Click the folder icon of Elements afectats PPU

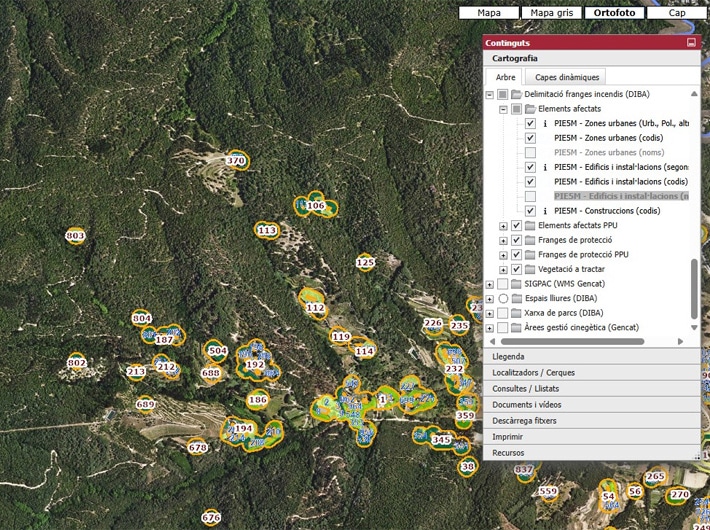point(530,226)
